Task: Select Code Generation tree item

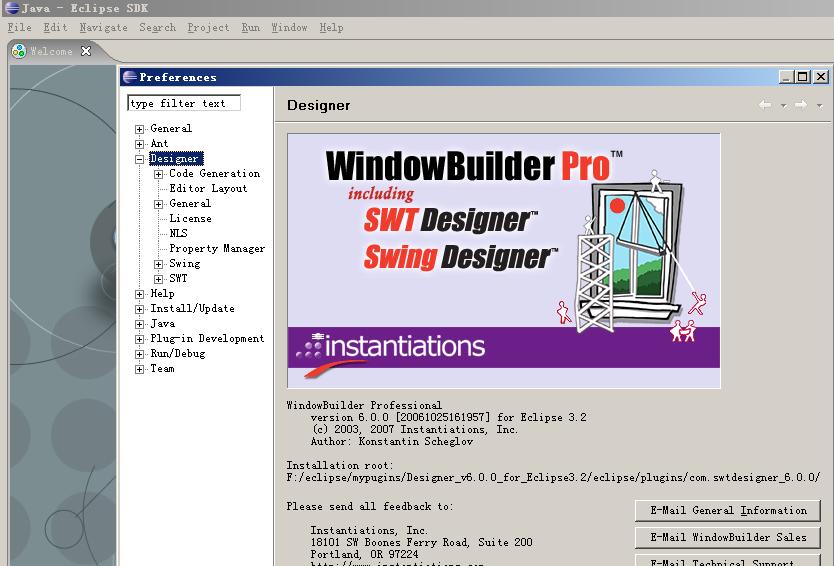Action: [215, 173]
